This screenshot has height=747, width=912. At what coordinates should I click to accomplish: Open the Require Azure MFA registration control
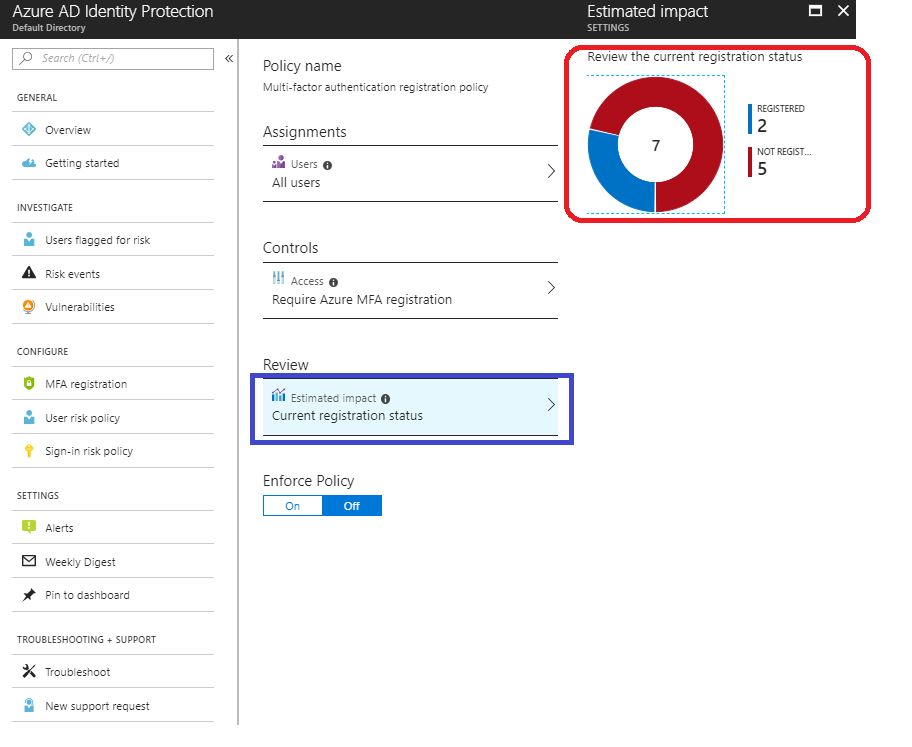point(410,290)
